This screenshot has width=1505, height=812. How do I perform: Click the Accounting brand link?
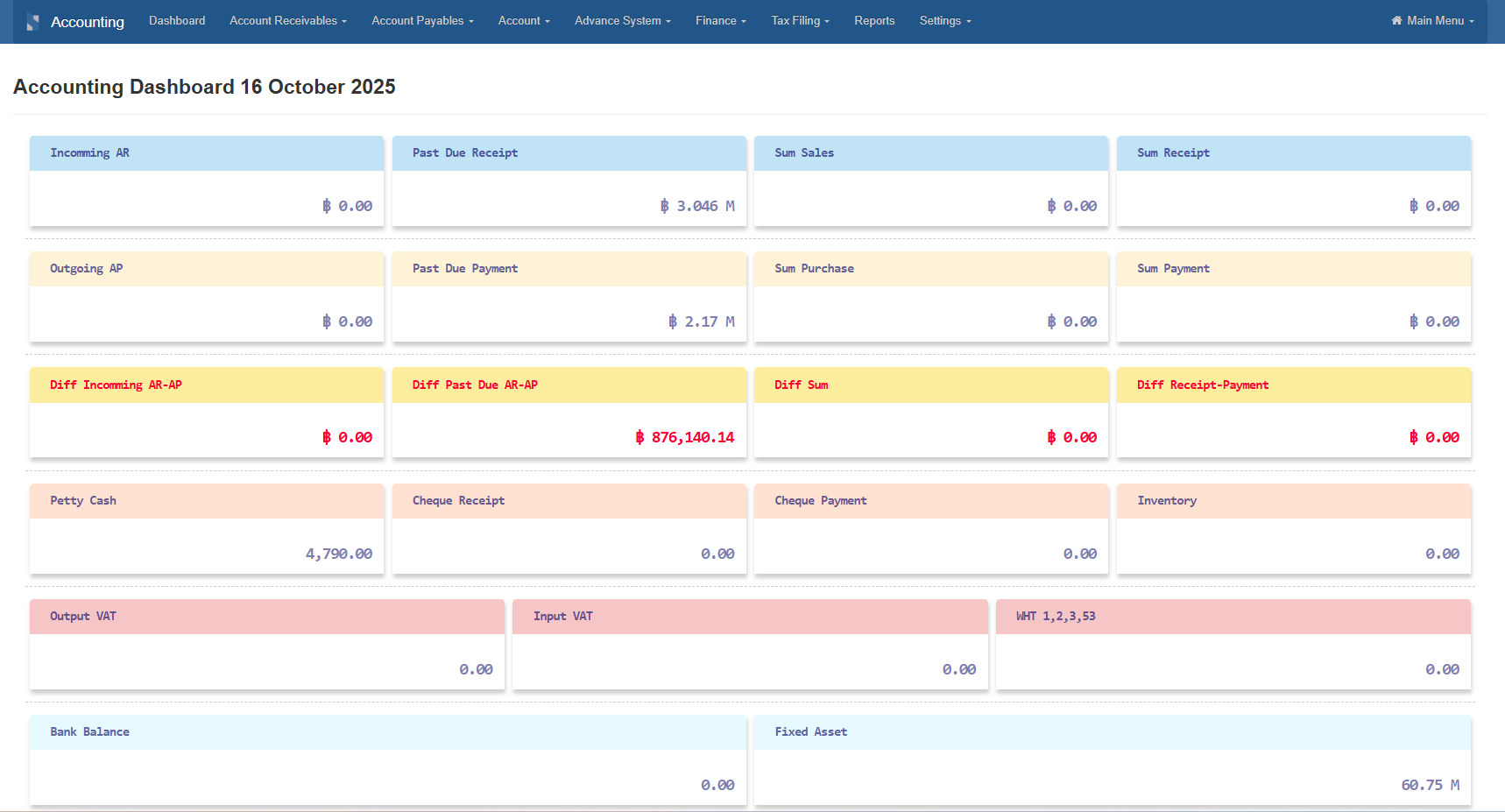[88, 22]
